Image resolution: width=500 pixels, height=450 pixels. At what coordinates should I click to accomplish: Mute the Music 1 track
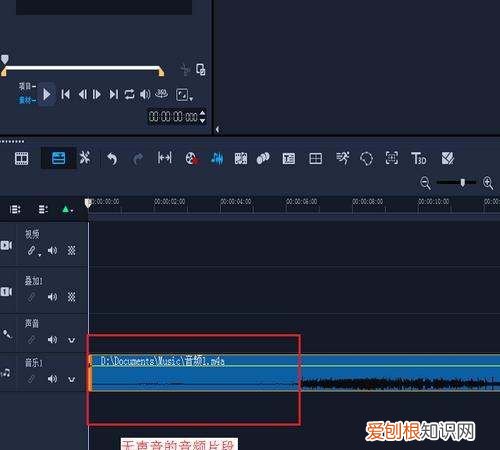point(52,379)
